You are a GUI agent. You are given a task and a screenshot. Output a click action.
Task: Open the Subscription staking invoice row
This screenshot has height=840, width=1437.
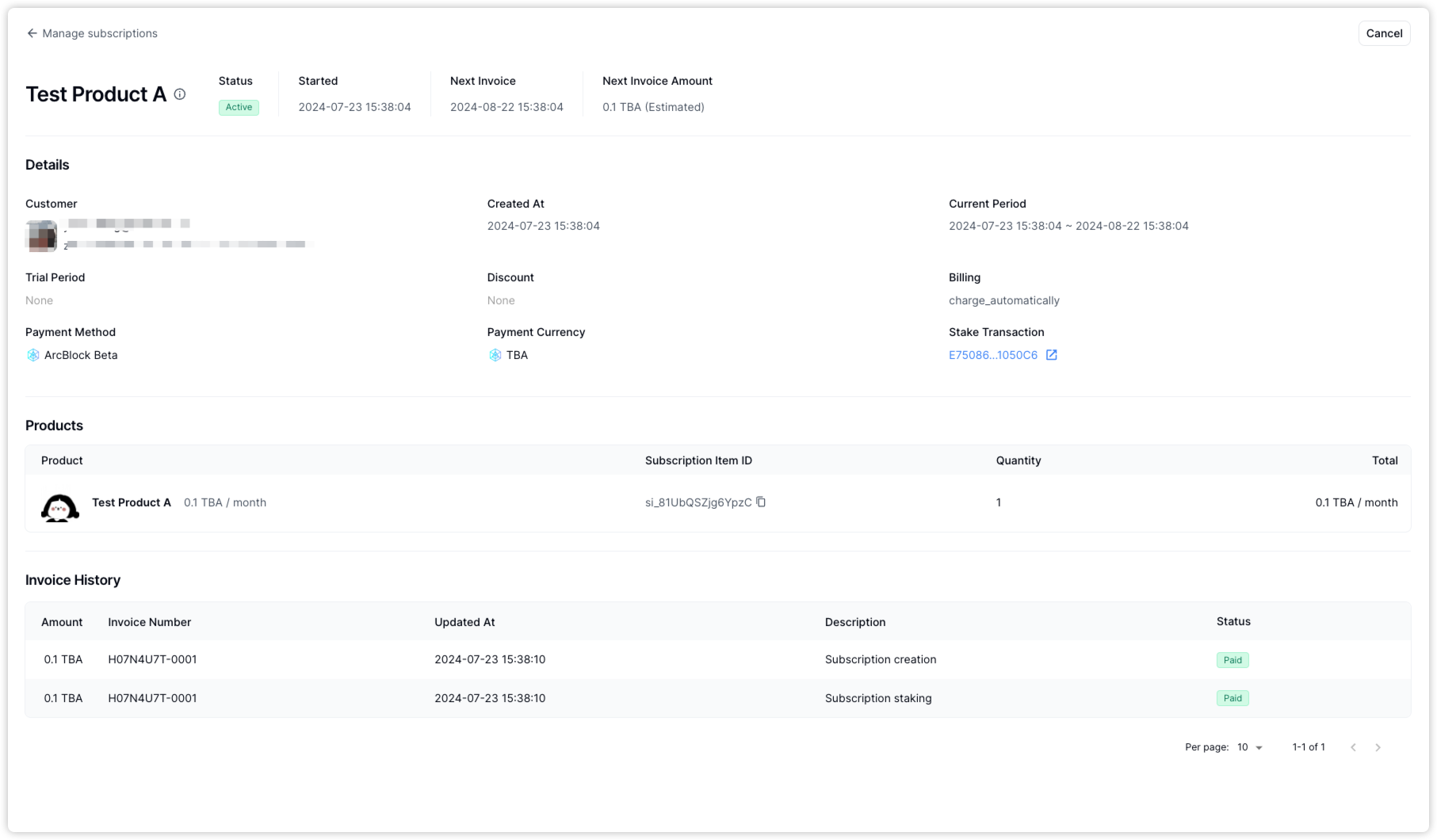[877, 698]
